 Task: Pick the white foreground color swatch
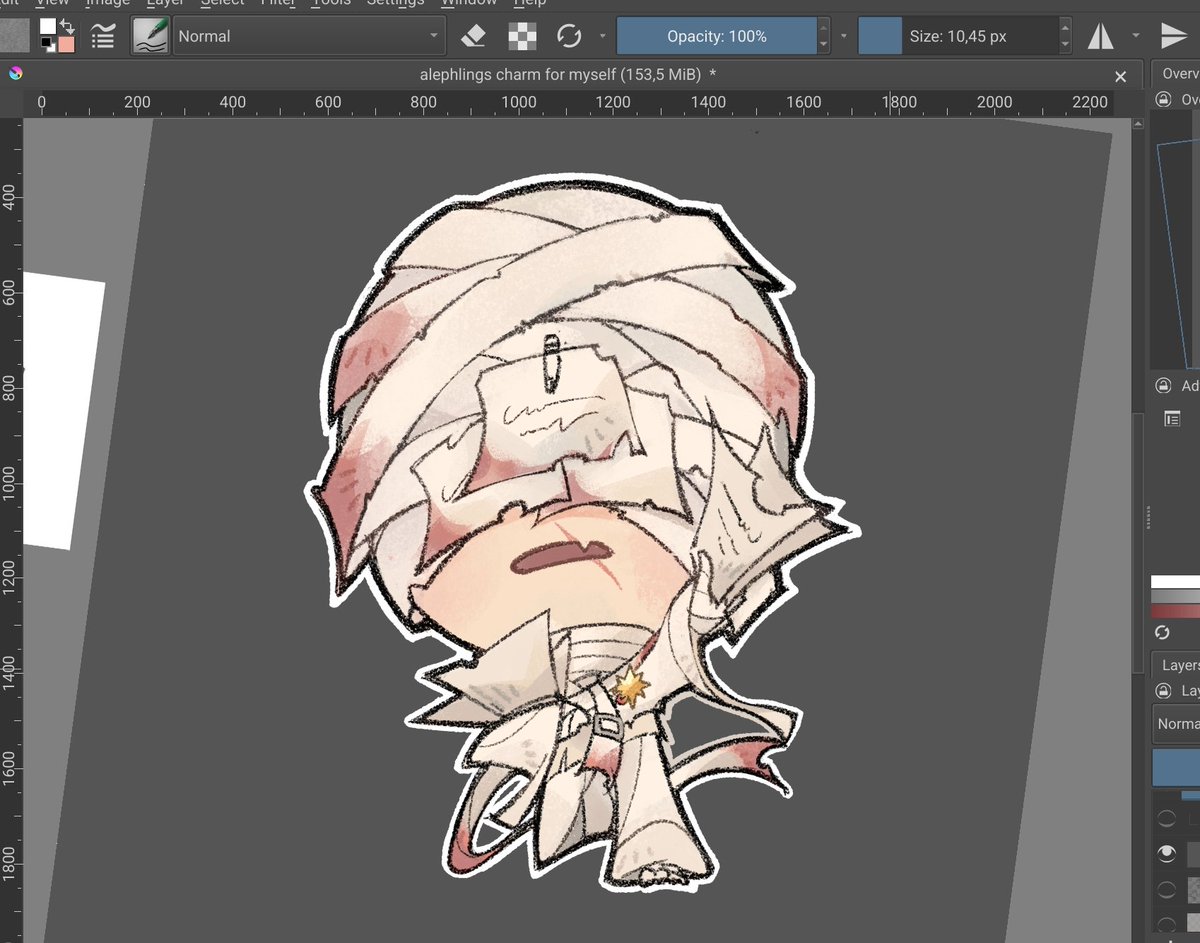[48, 27]
